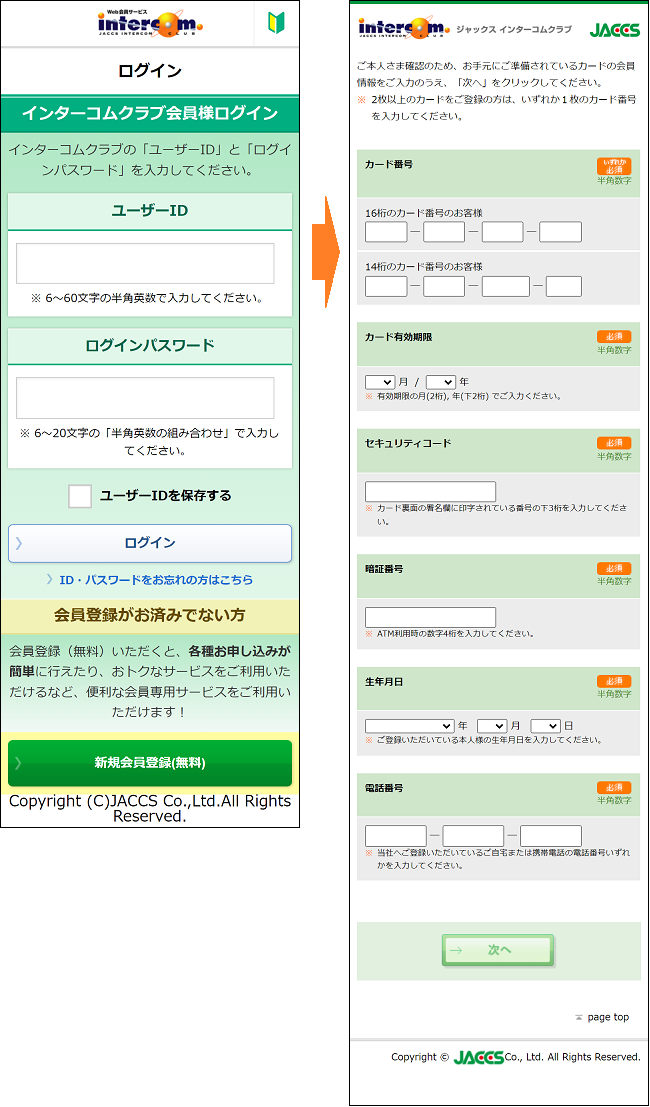Screen dimensions: 650x1107
Task: Click the セキュリティコード input box
Action: [x=430, y=492]
